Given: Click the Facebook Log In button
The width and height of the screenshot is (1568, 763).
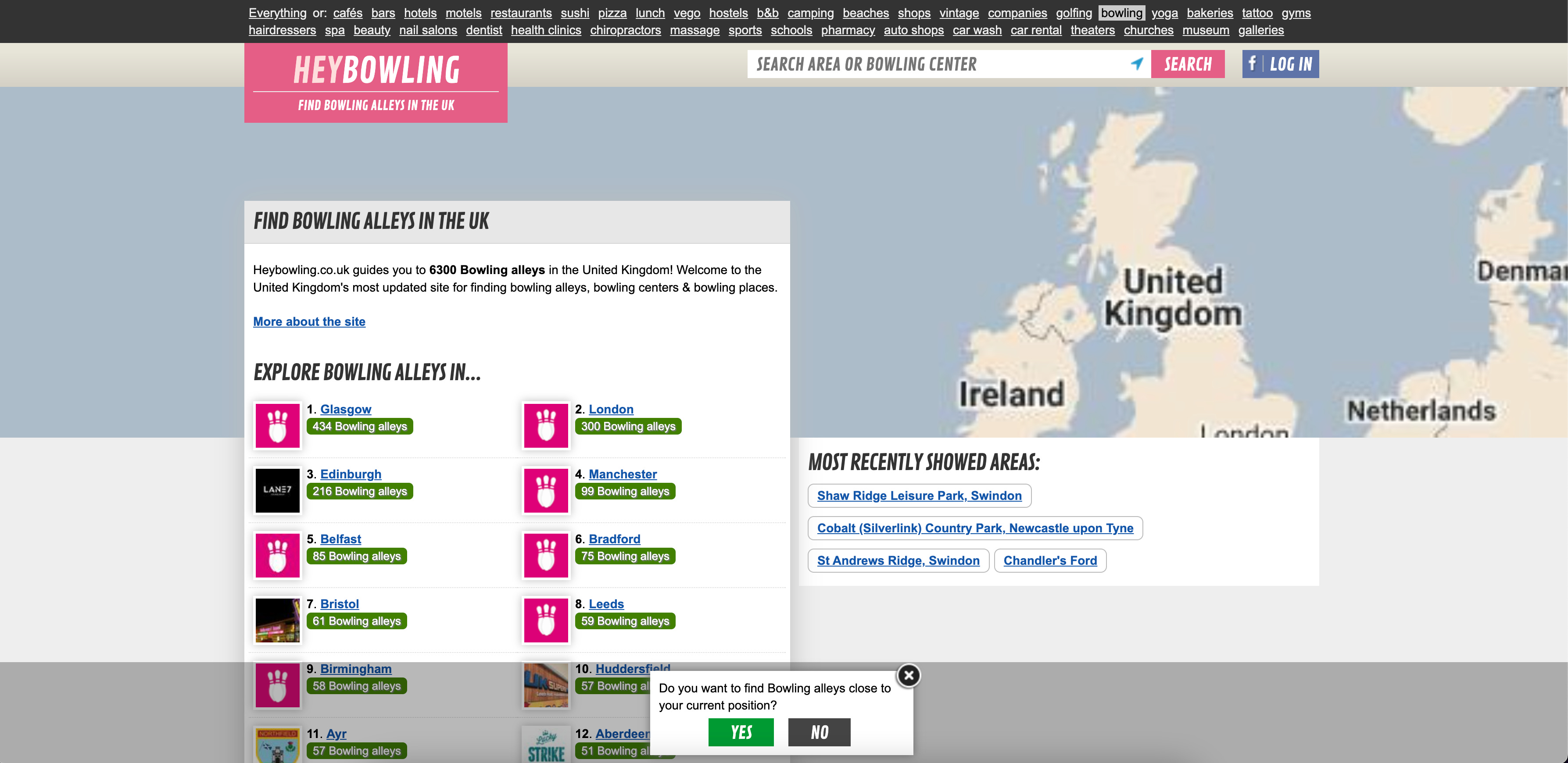Looking at the screenshot, I should (1280, 64).
